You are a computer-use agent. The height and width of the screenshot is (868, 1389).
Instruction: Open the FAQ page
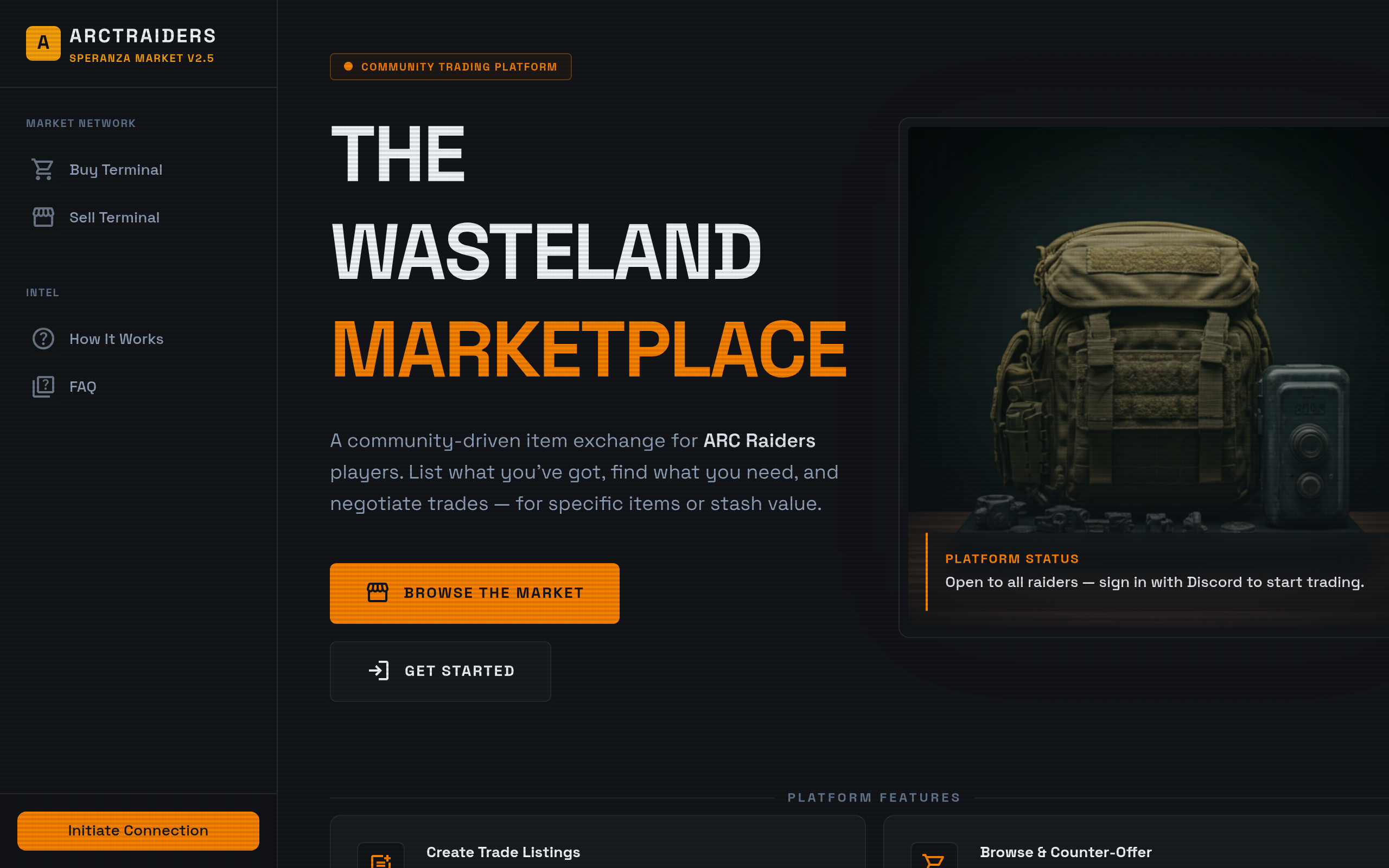pos(82,386)
